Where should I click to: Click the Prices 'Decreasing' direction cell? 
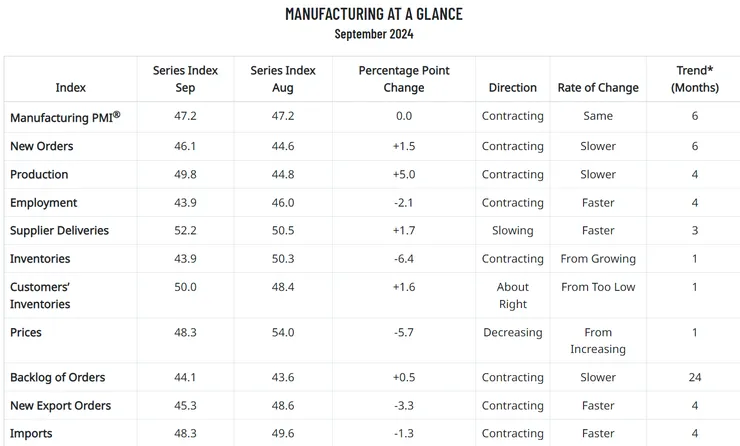513,332
